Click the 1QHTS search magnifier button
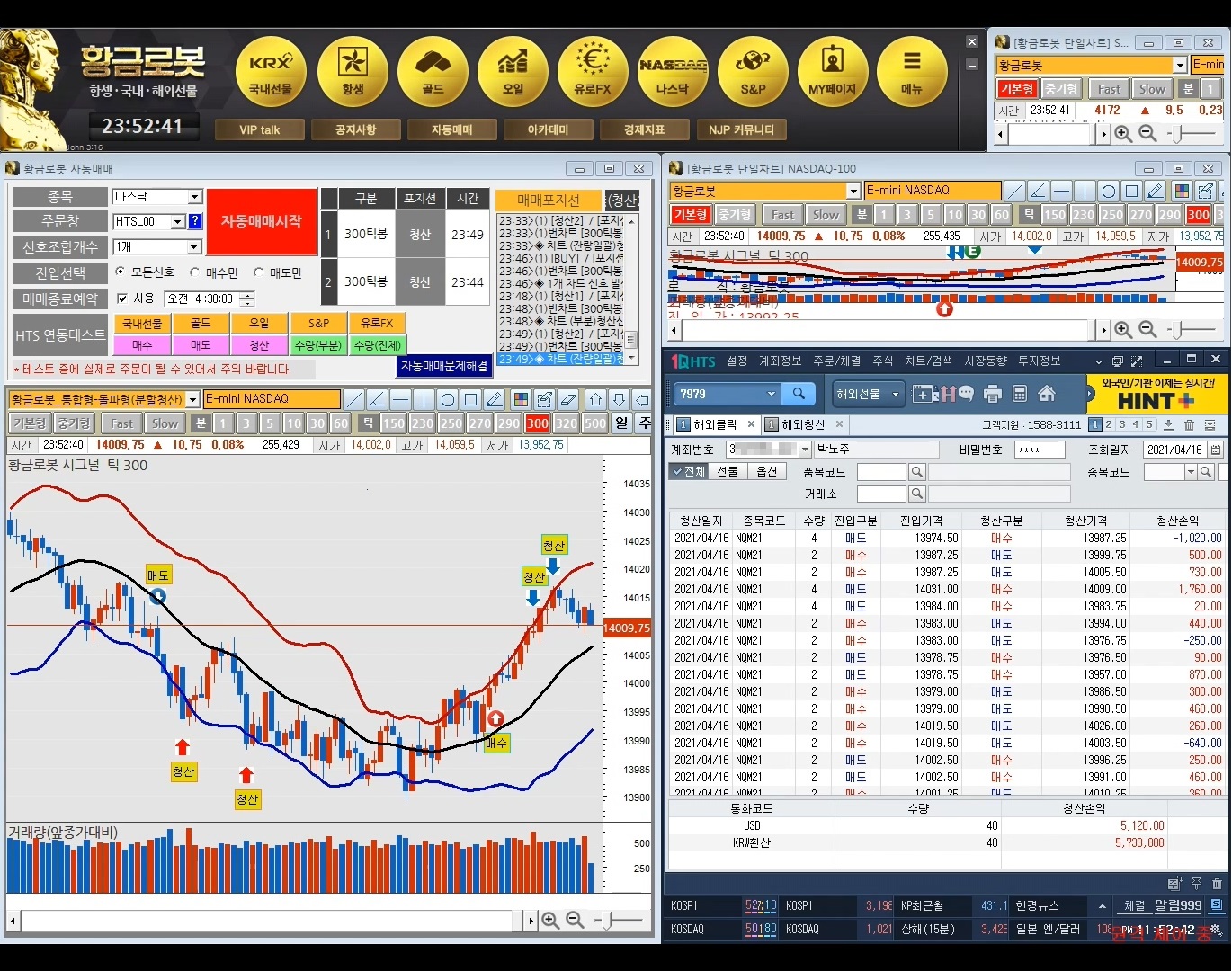 coord(799,394)
